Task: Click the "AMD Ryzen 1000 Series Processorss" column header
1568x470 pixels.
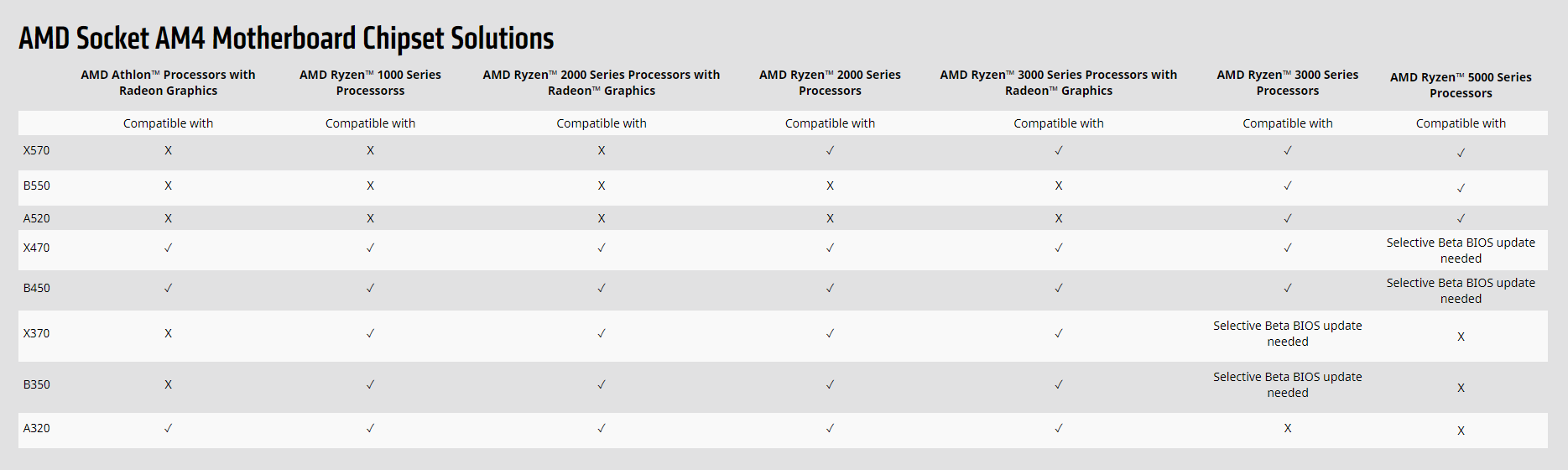Action: click(370, 82)
